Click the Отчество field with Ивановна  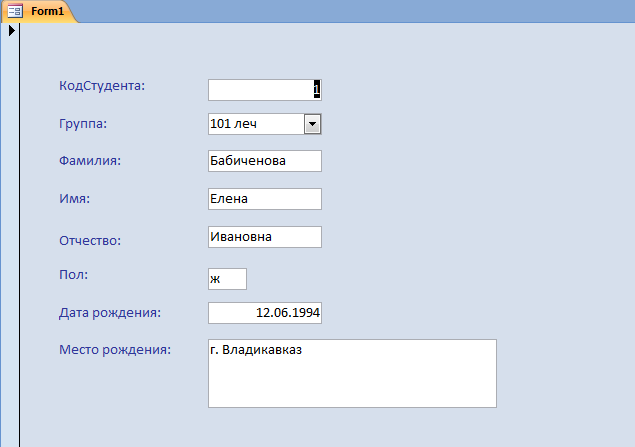click(264, 237)
